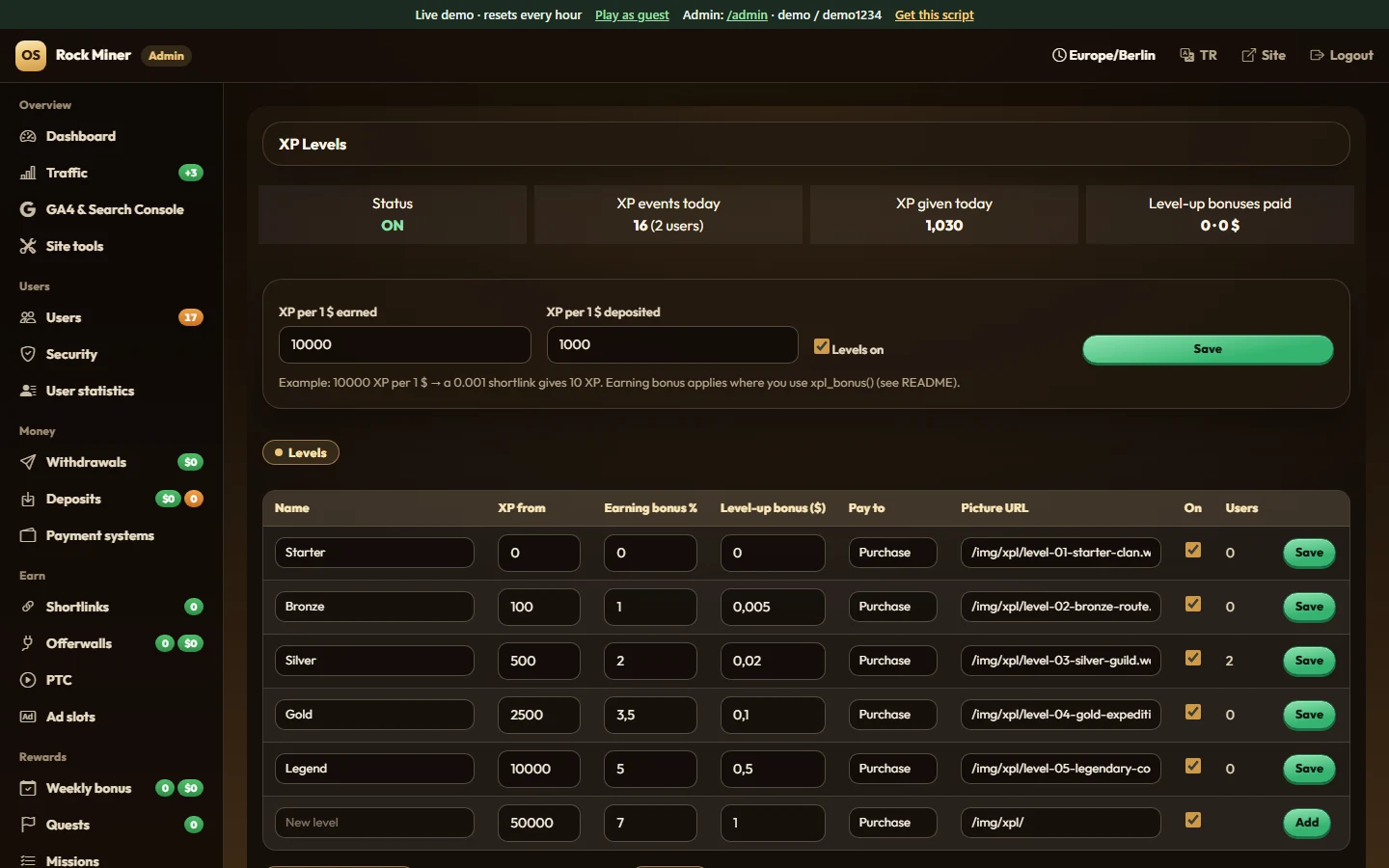Click the OS Rock Miner logo
This screenshot has width=1389, height=868.
pyautogui.click(x=31, y=55)
